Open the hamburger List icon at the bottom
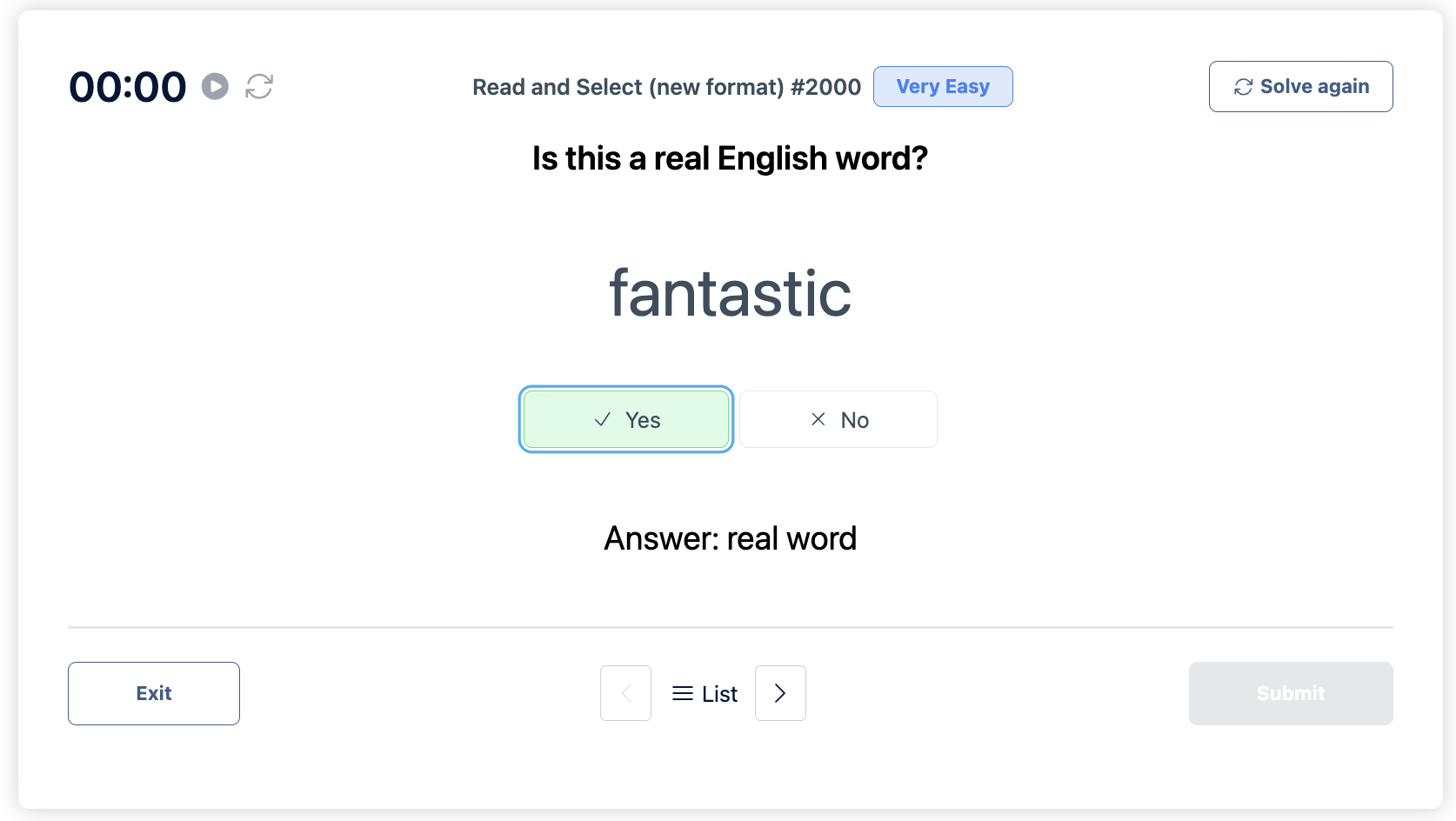Image resolution: width=1456 pixels, height=821 pixels. 682,693
